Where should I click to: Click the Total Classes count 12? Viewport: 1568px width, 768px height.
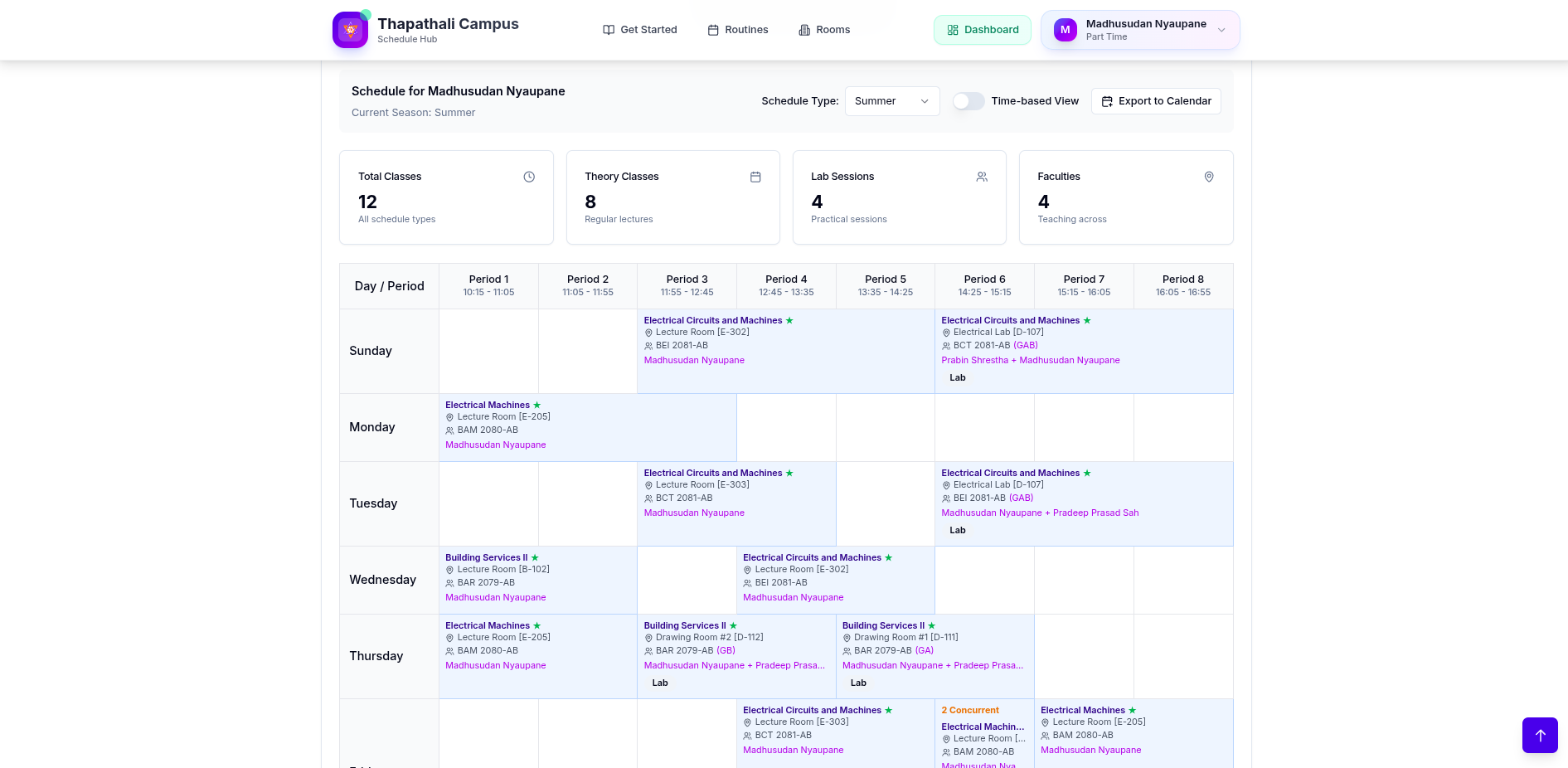click(368, 202)
